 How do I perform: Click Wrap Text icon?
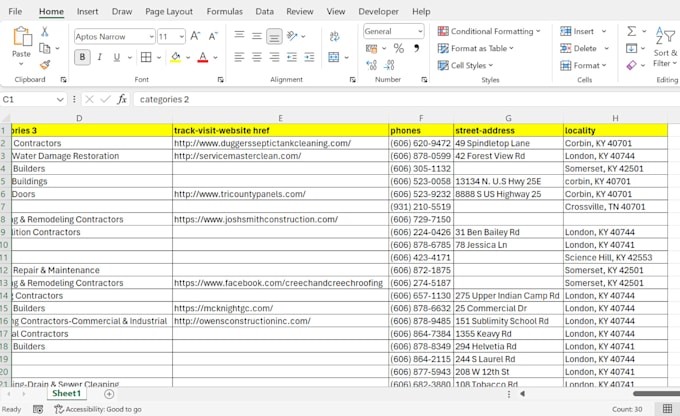(334, 36)
